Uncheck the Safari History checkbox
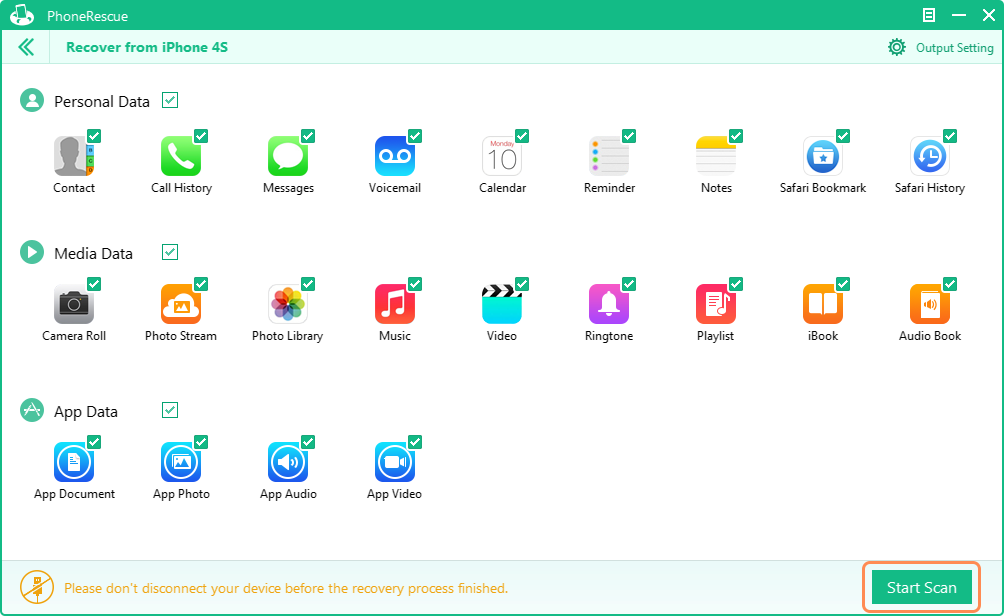This screenshot has height=616, width=1004. (x=950, y=136)
